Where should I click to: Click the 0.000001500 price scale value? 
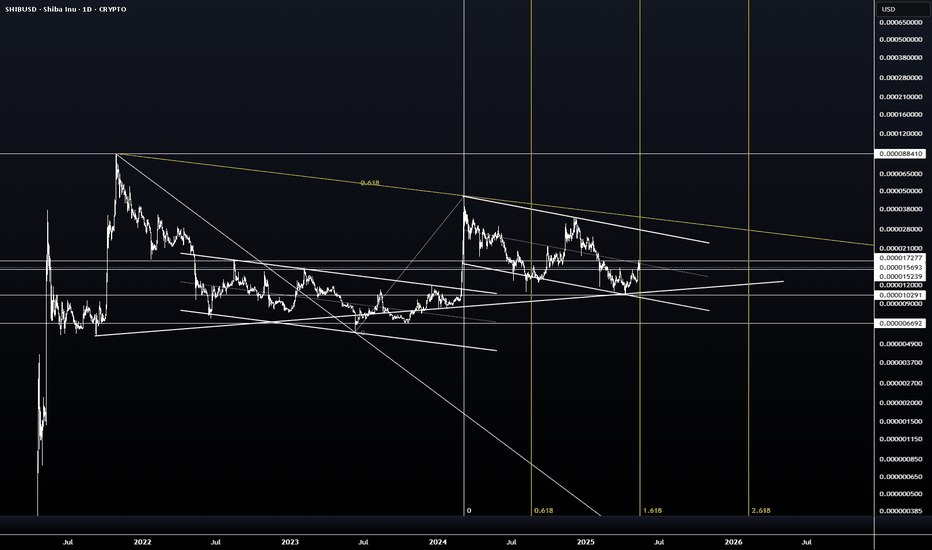(x=900, y=422)
